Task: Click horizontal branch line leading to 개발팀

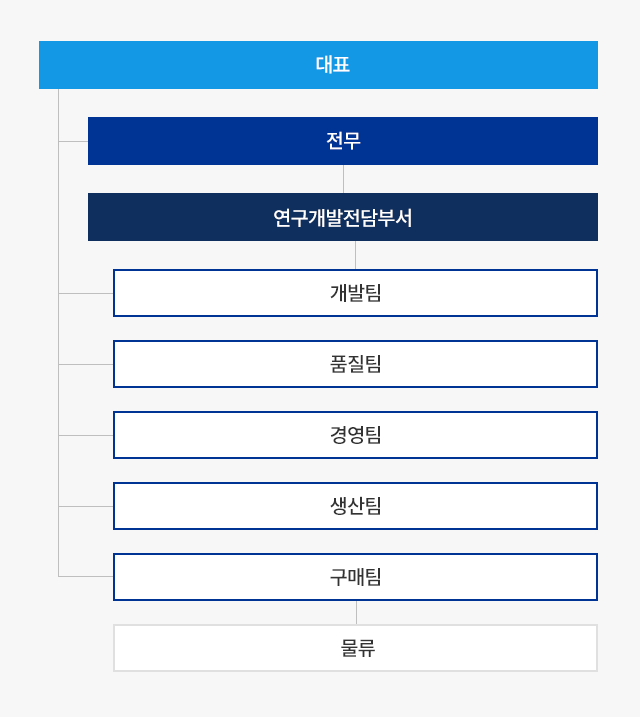Action: tap(86, 294)
